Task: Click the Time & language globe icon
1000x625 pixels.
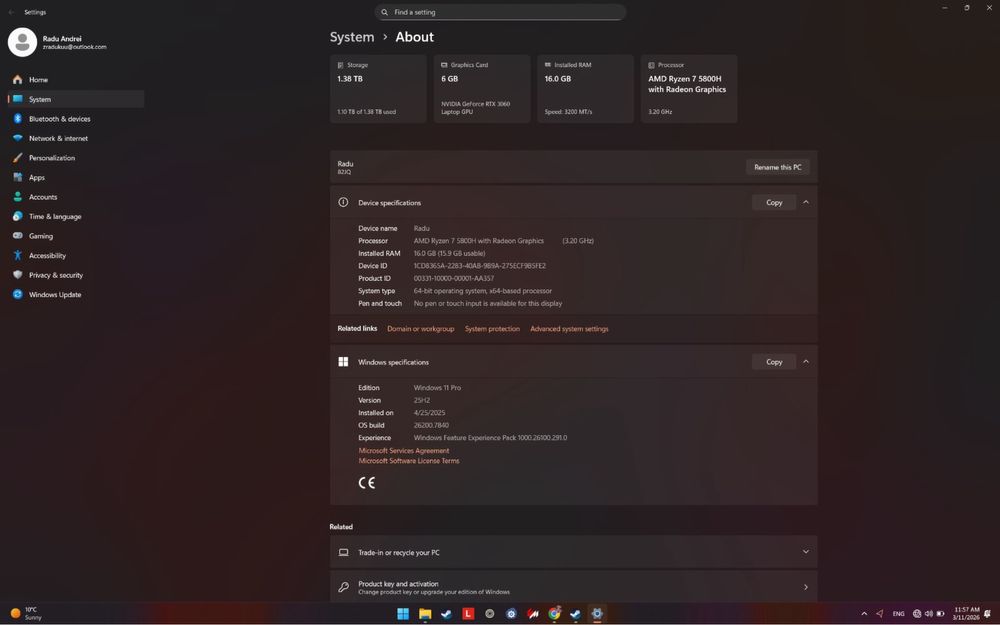Action: click(x=18, y=216)
